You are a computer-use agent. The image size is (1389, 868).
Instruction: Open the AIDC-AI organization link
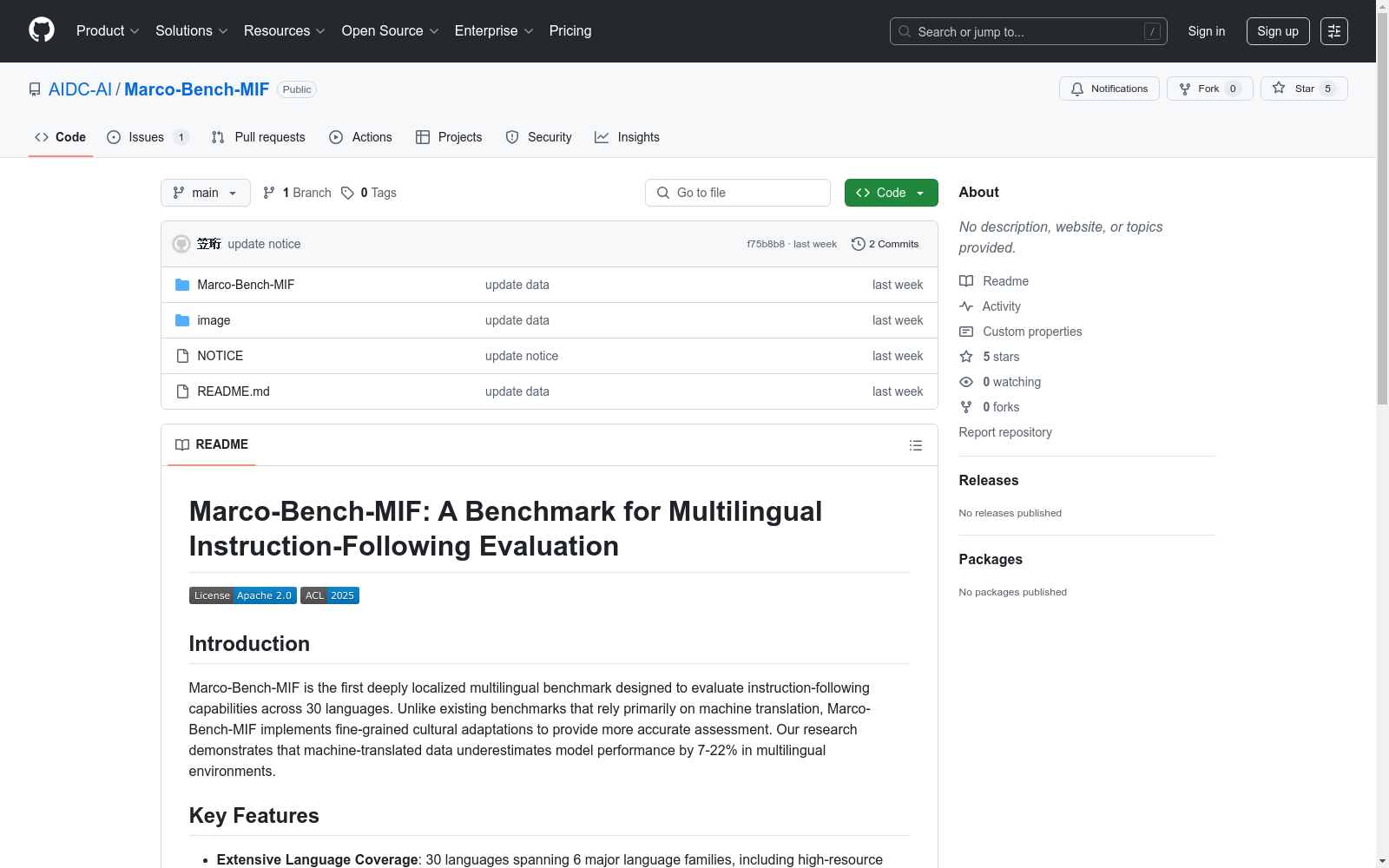click(80, 89)
